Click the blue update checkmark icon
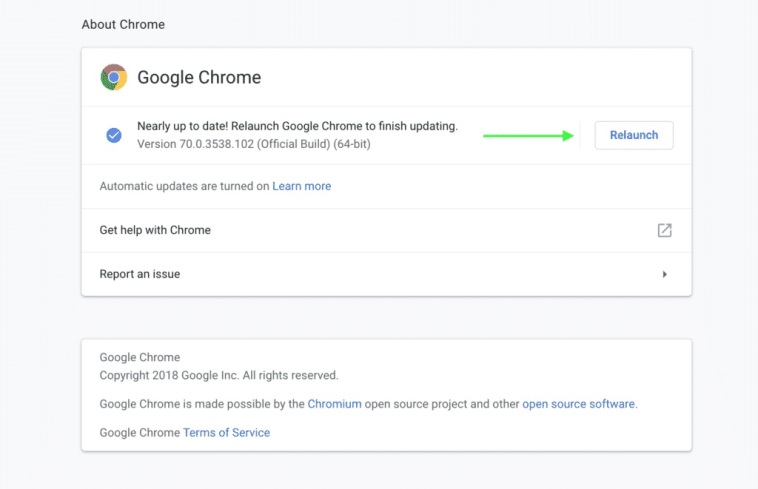 114,135
